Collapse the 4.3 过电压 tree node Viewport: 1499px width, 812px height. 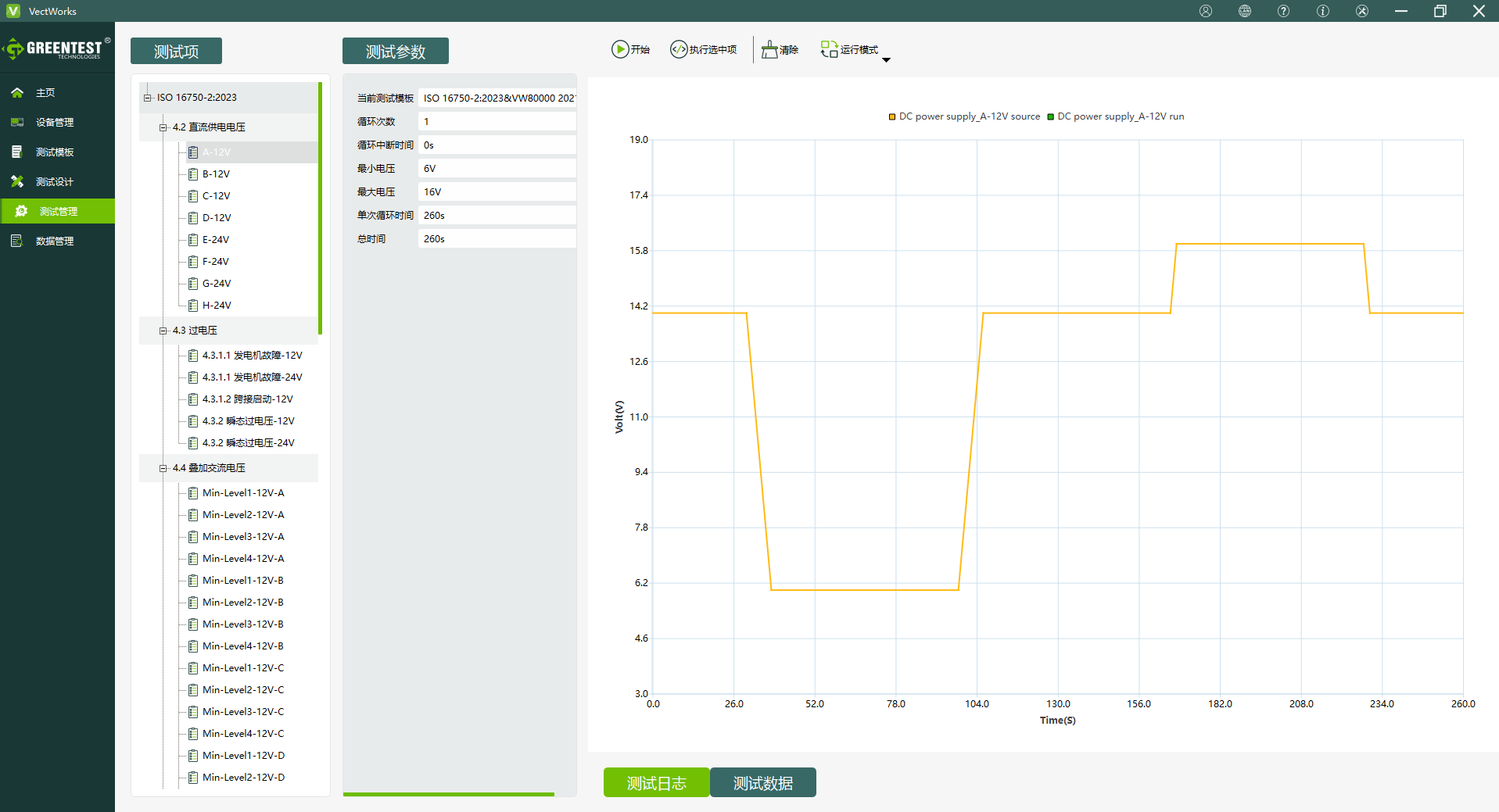(x=163, y=331)
